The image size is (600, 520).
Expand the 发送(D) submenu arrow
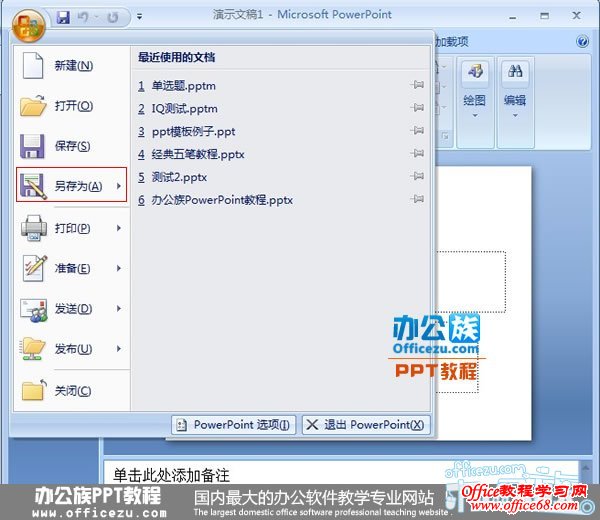(x=119, y=308)
